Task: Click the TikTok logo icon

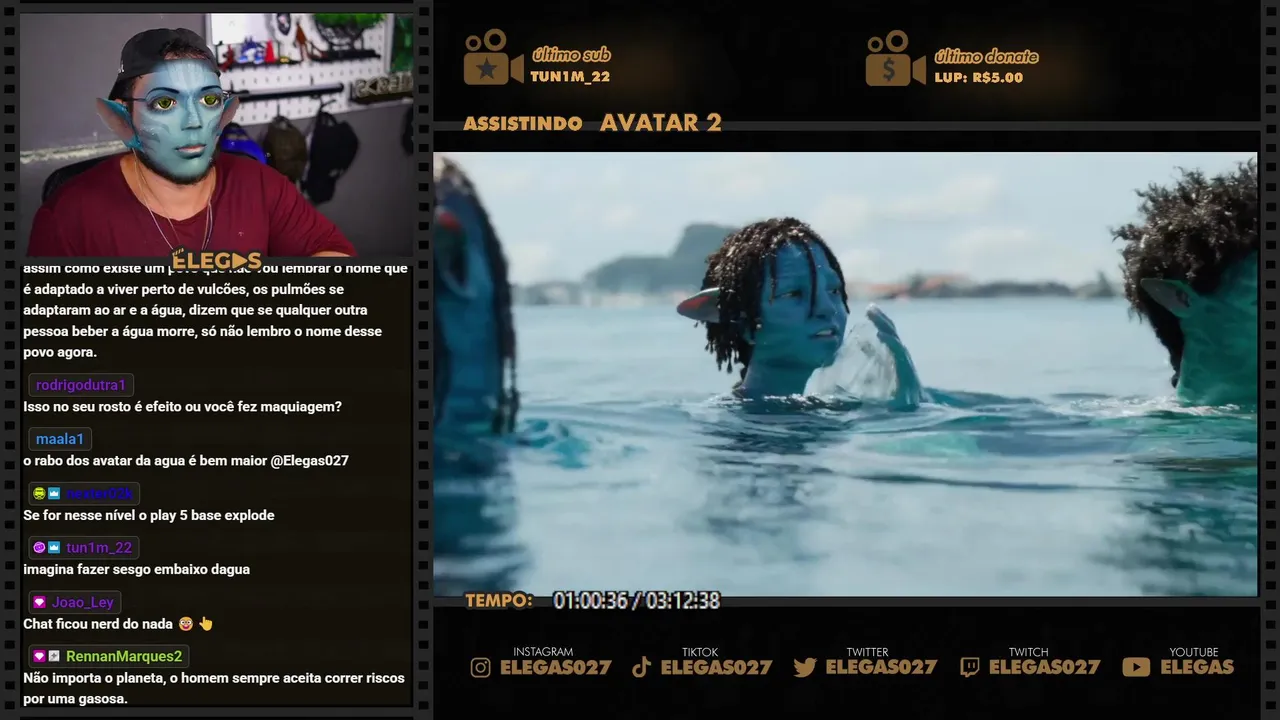Action: click(x=642, y=667)
